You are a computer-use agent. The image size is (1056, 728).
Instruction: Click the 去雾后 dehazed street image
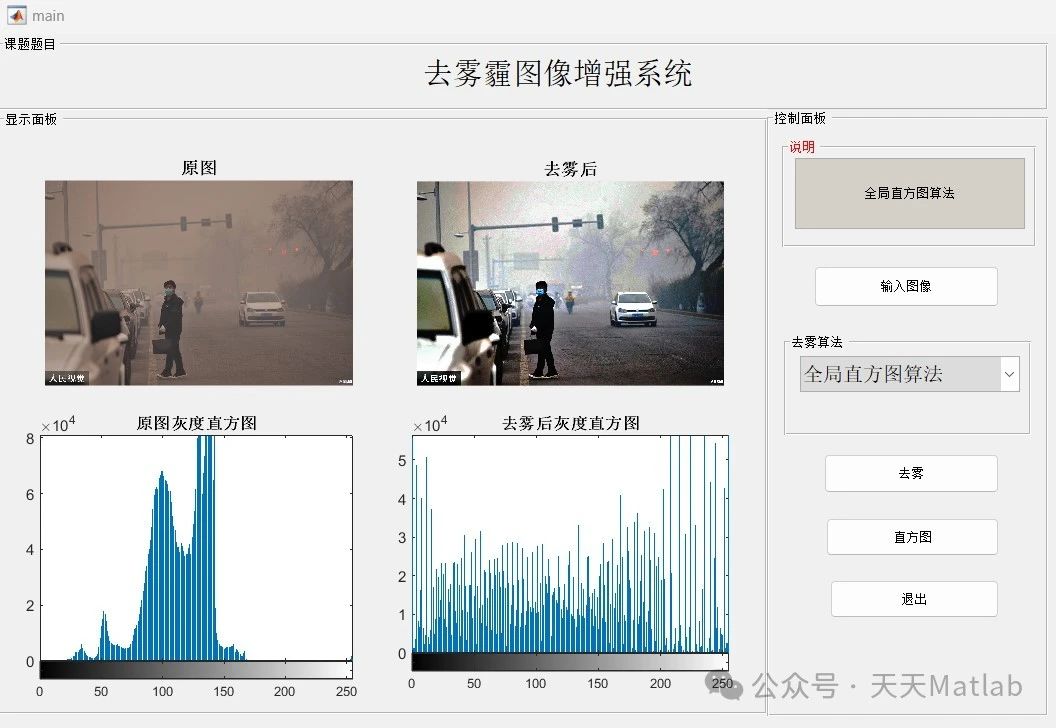(570, 283)
